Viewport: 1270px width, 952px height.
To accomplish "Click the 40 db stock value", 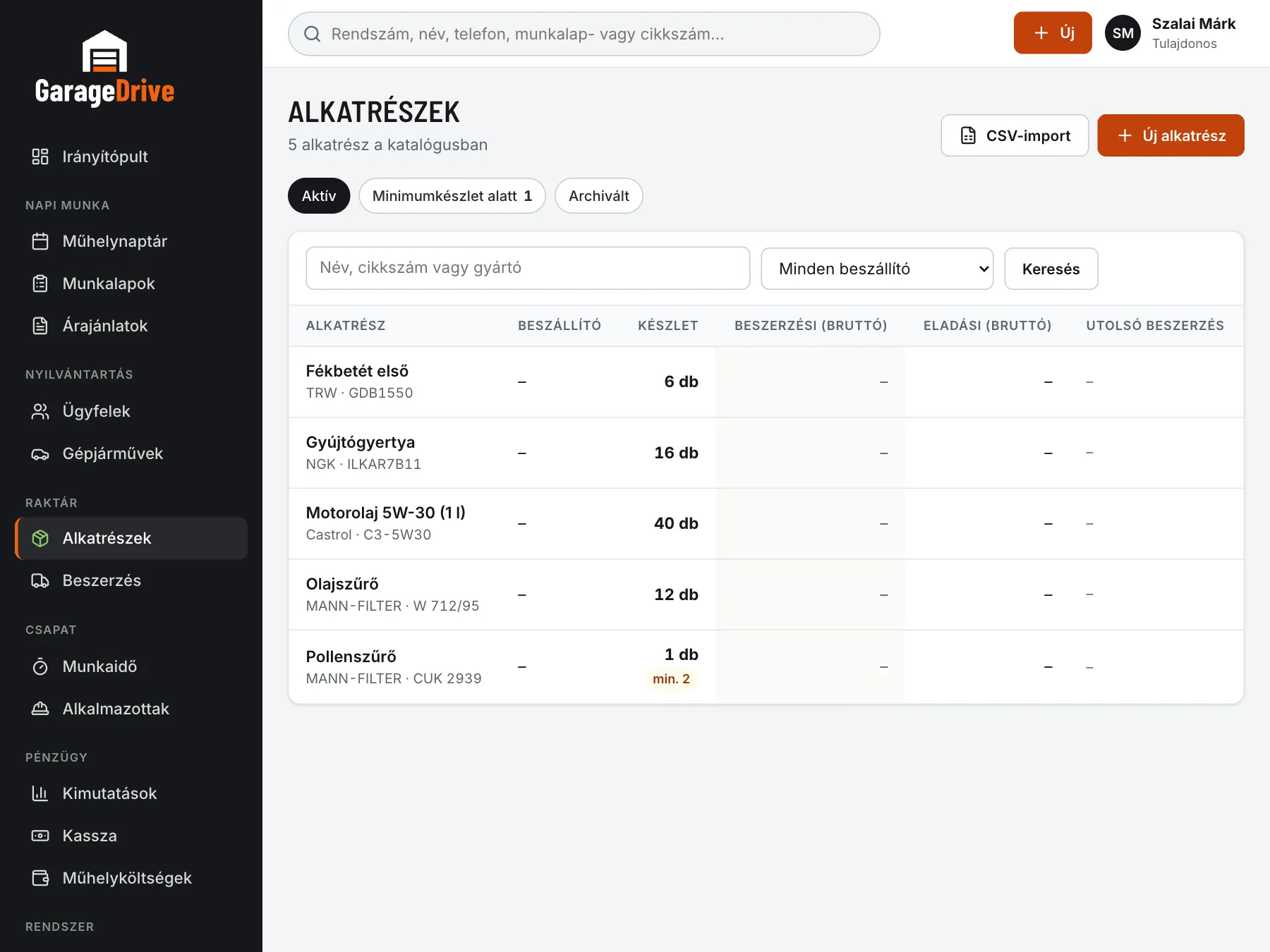I will [676, 523].
